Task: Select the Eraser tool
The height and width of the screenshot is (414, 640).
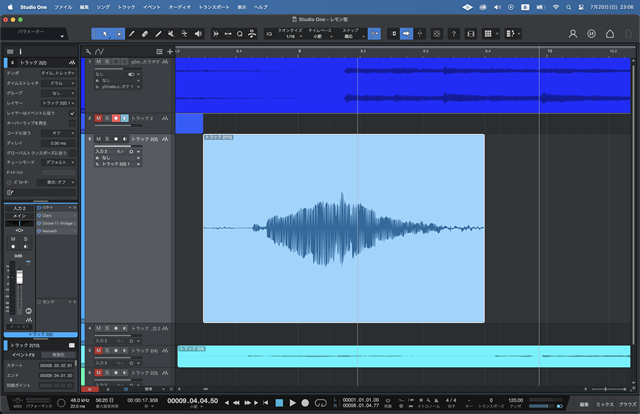Action: point(145,34)
